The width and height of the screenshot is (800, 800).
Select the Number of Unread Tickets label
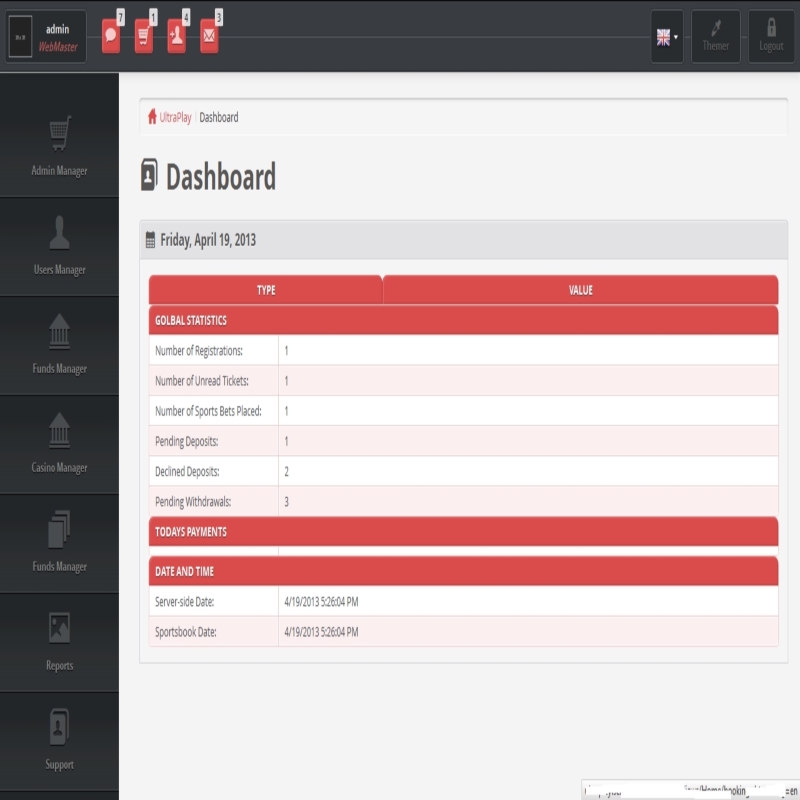(202, 381)
